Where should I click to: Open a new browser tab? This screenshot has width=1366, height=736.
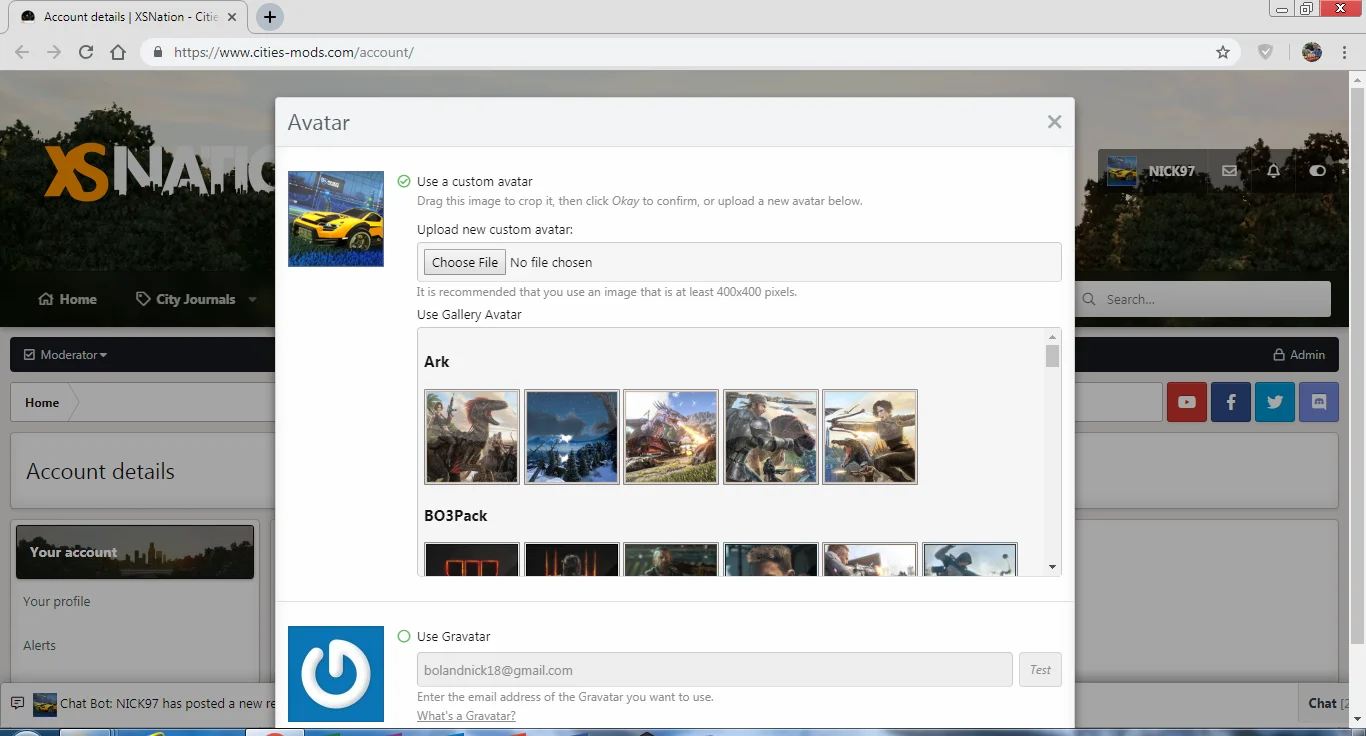pyautogui.click(x=270, y=17)
